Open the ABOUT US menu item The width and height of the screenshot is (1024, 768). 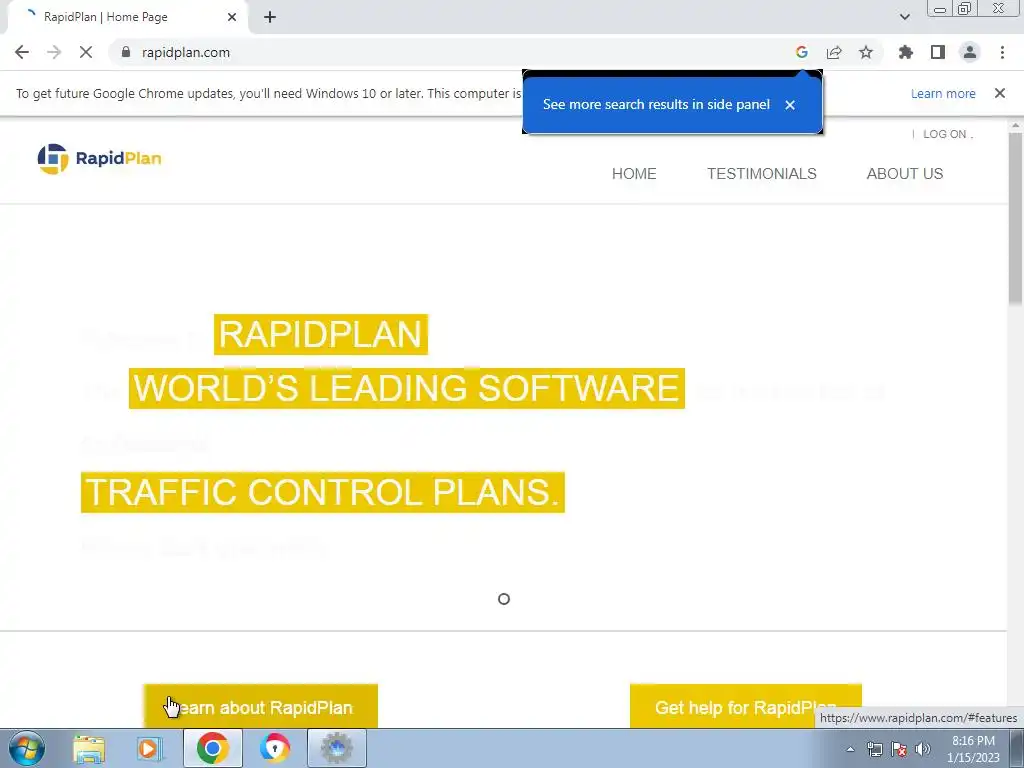coord(904,174)
